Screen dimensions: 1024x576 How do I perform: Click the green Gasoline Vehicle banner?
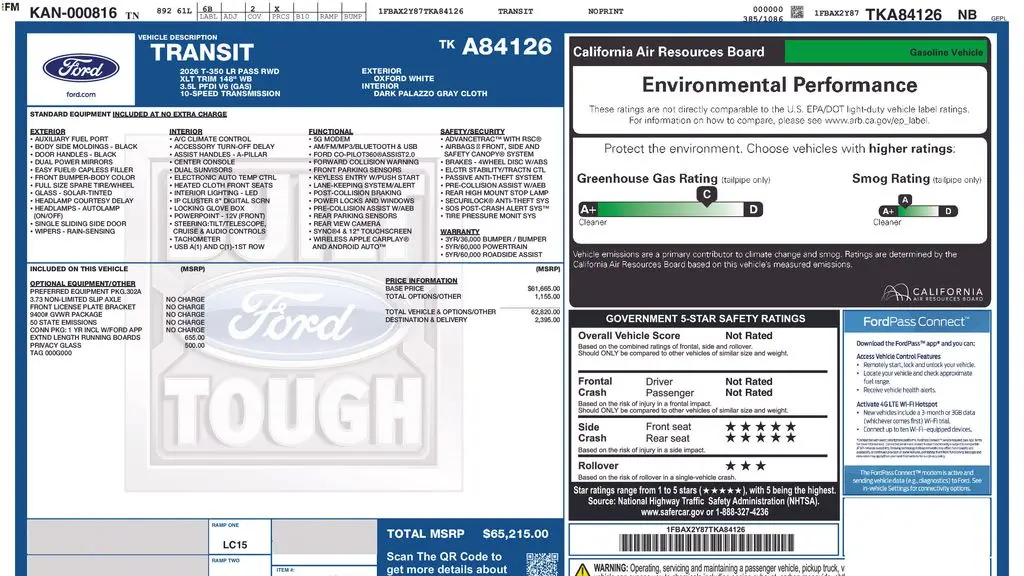(x=887, y=52)
